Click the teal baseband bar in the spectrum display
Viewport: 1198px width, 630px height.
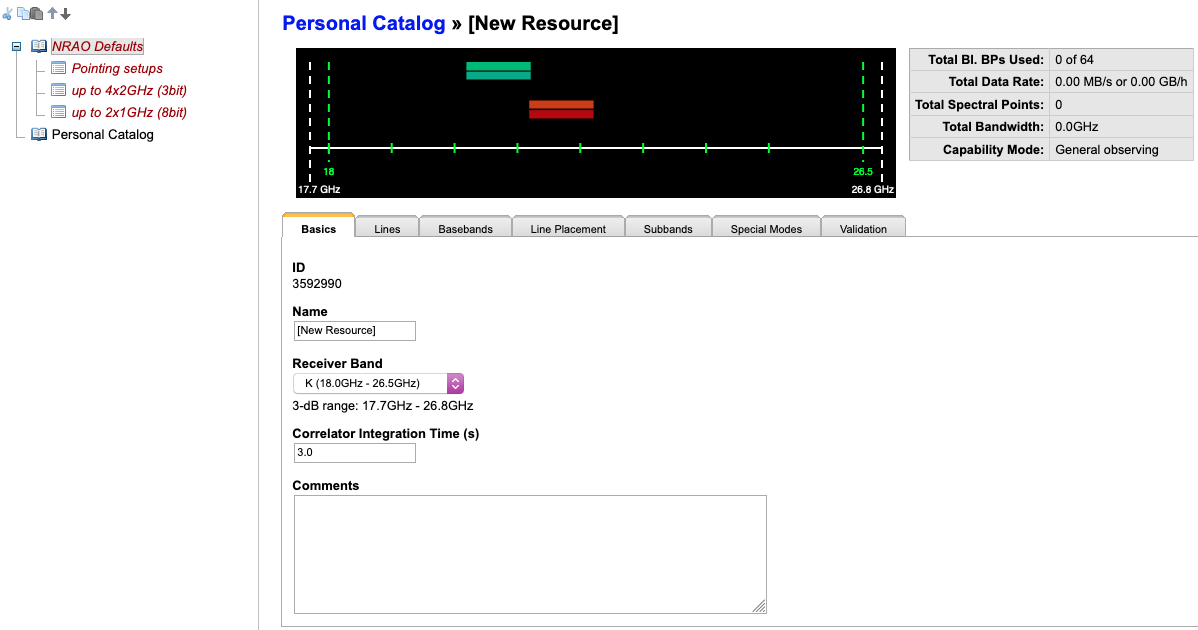tap(498, 70)
